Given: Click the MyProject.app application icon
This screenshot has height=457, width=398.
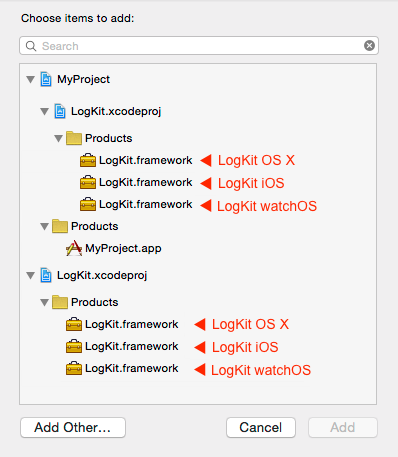Looking at the screenshot, I should point(74,248).
